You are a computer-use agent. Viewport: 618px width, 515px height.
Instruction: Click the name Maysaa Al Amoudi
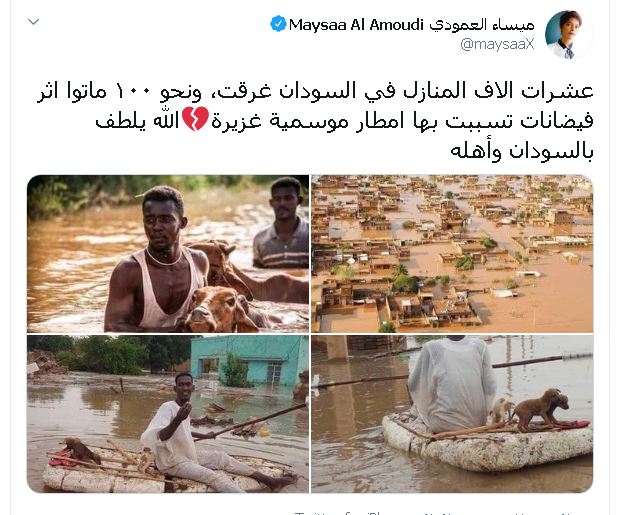tap(356, 25)
